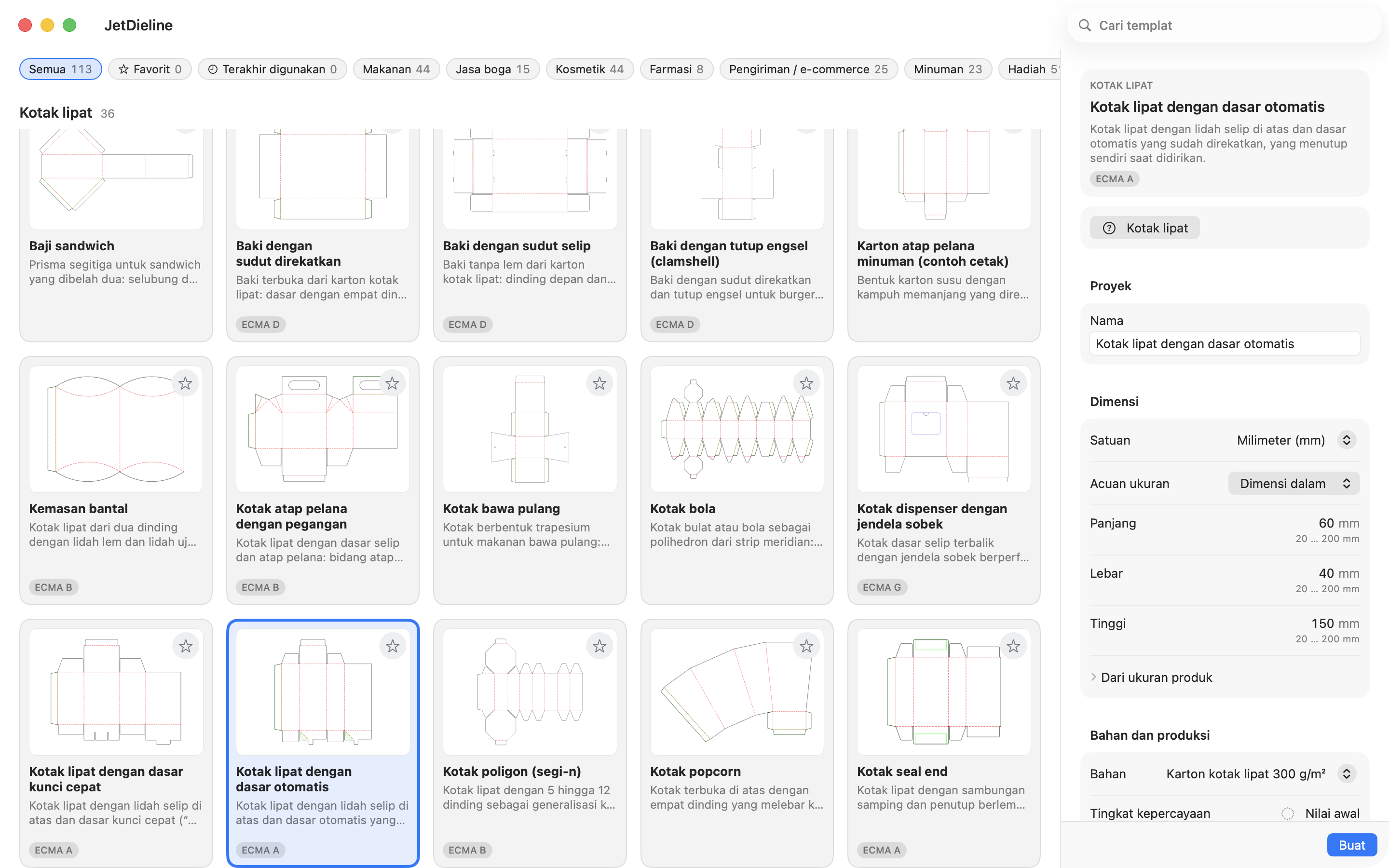
Task: Filter by Minuman category
Action: coord(948,69)
